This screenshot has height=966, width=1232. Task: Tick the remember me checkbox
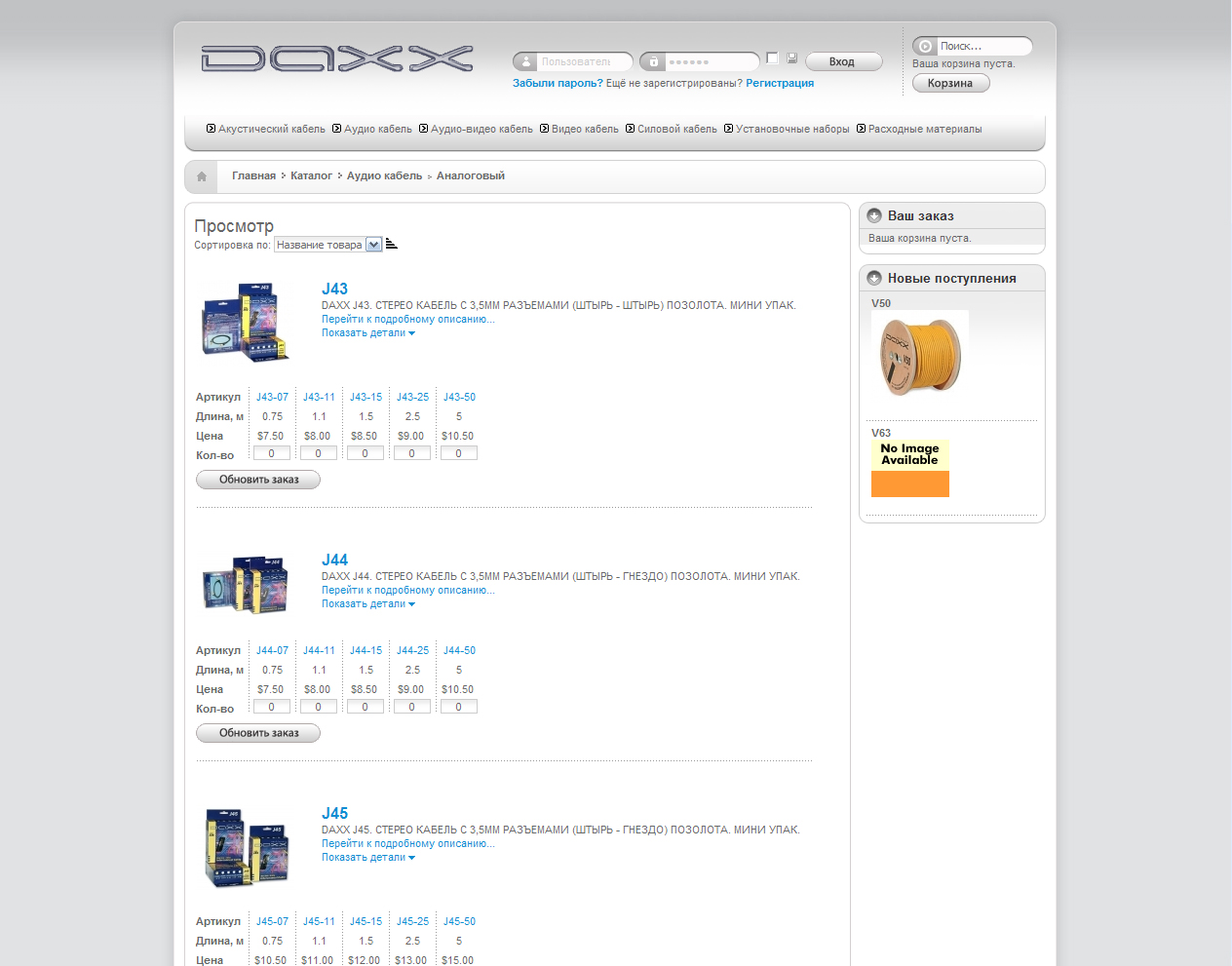(772, 58)
